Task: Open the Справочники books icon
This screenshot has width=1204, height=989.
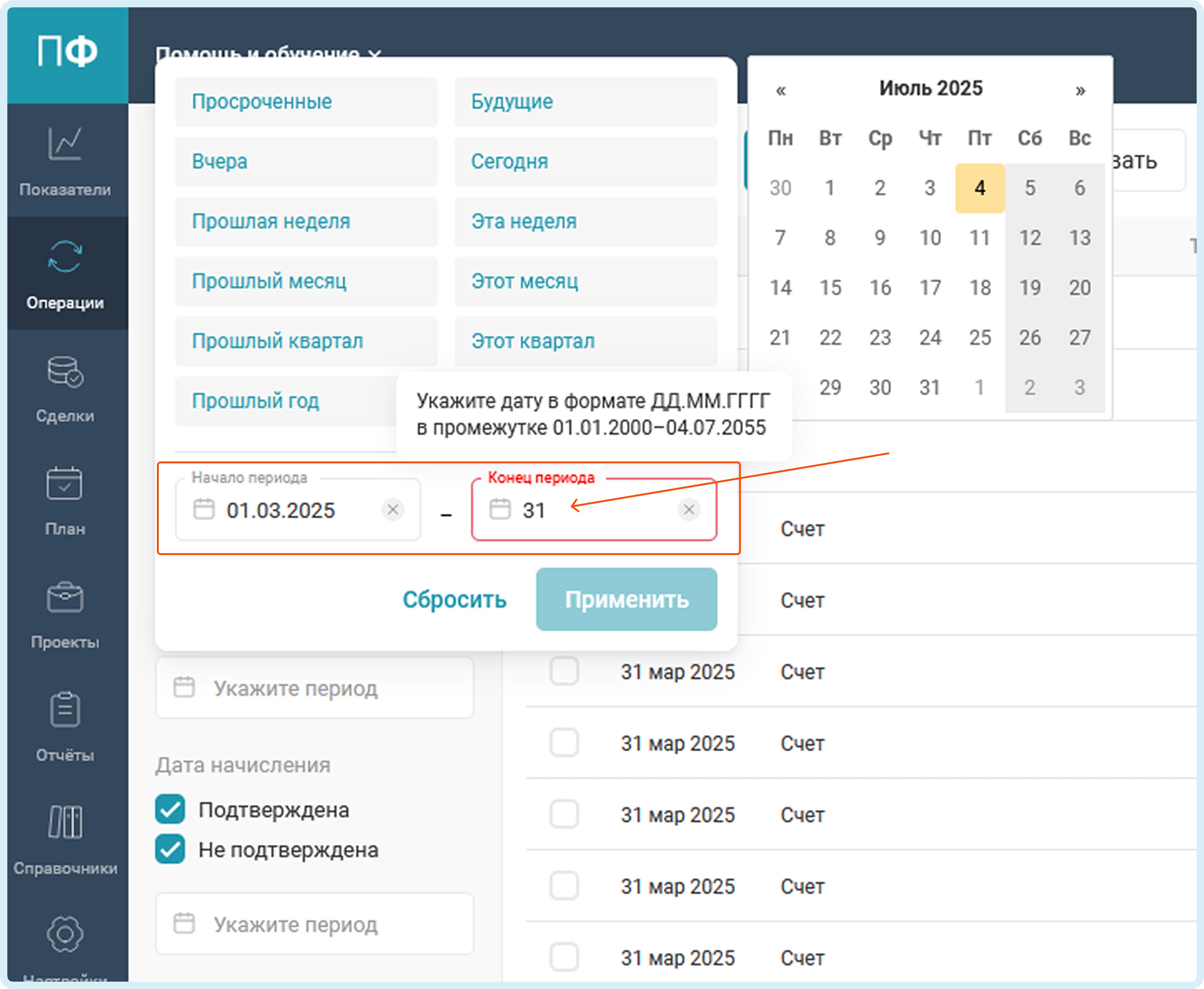Action: pos(65,822)
